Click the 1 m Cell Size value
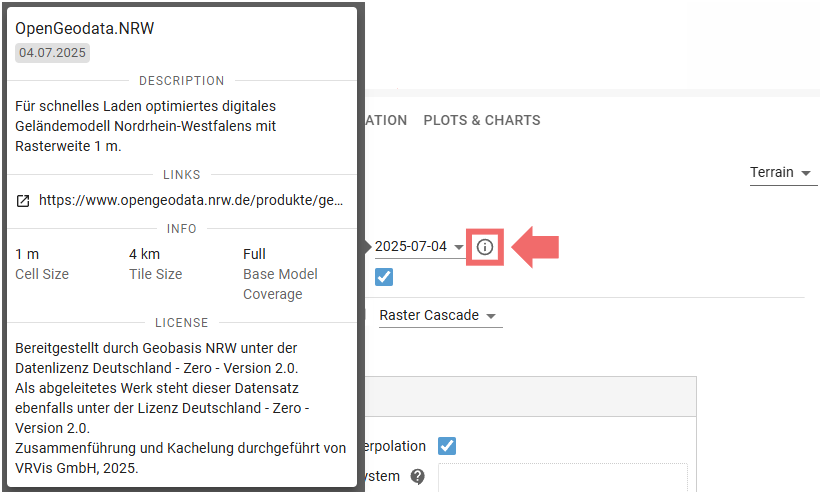 click(x=28, y=254)
